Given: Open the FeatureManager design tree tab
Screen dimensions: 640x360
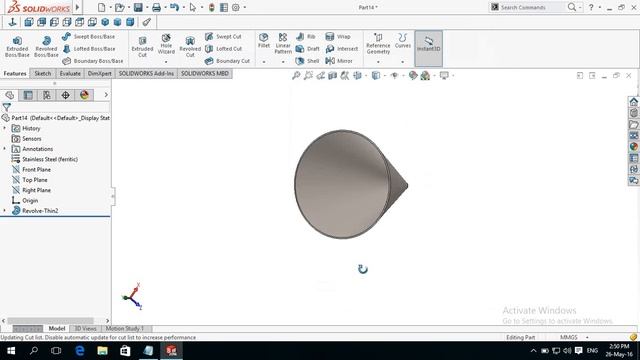Looking at the screenshot, I should pos(10,95).
